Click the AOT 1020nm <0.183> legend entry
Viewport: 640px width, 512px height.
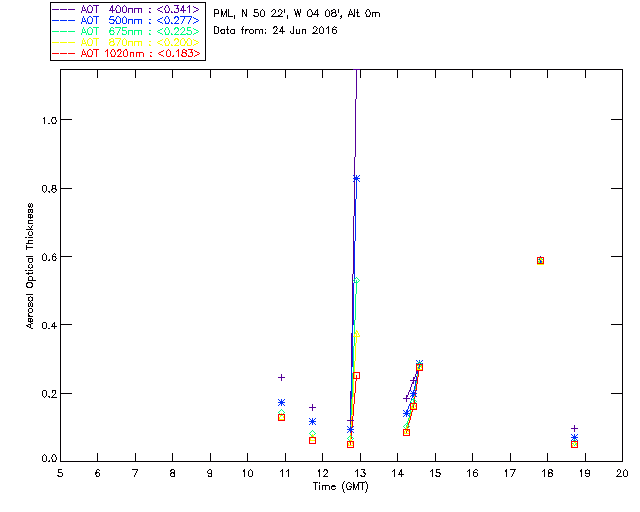click(126, 53)
